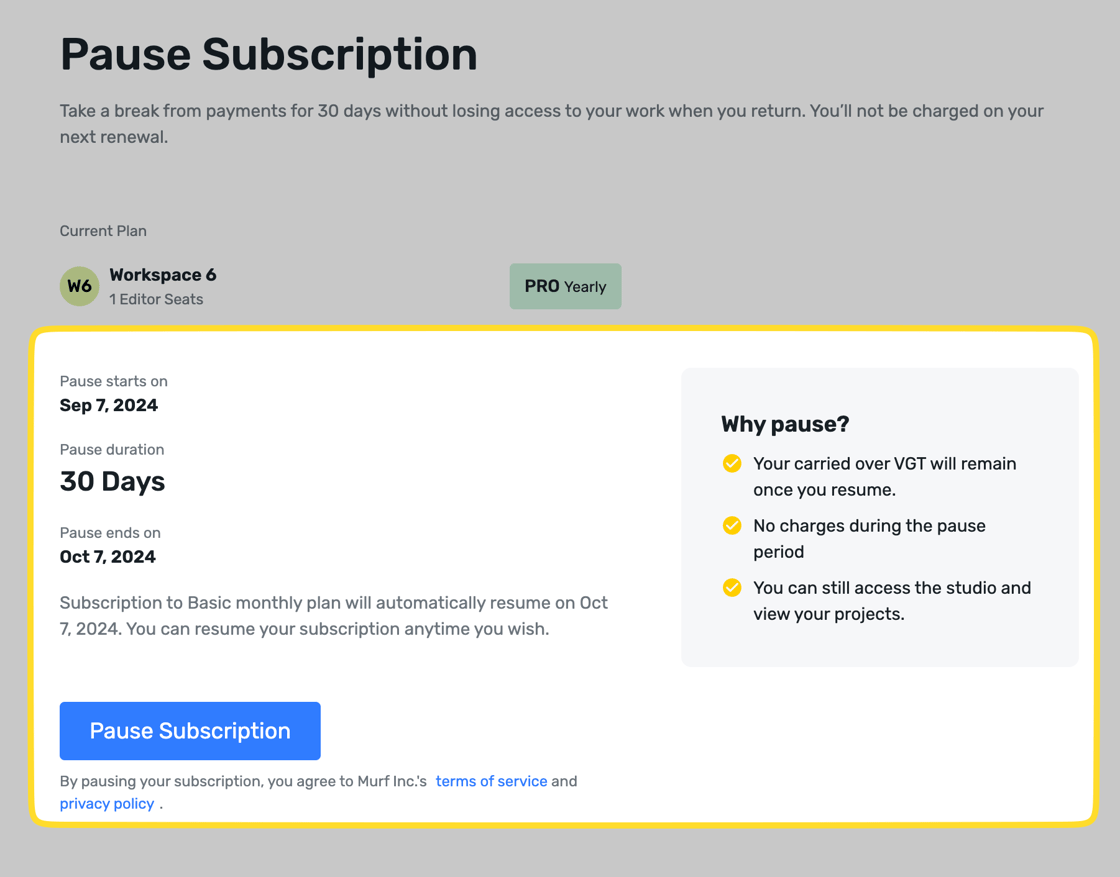
Task: Click the yellow checkmark beside carried over VGT
Action: [x=732, y=463]
